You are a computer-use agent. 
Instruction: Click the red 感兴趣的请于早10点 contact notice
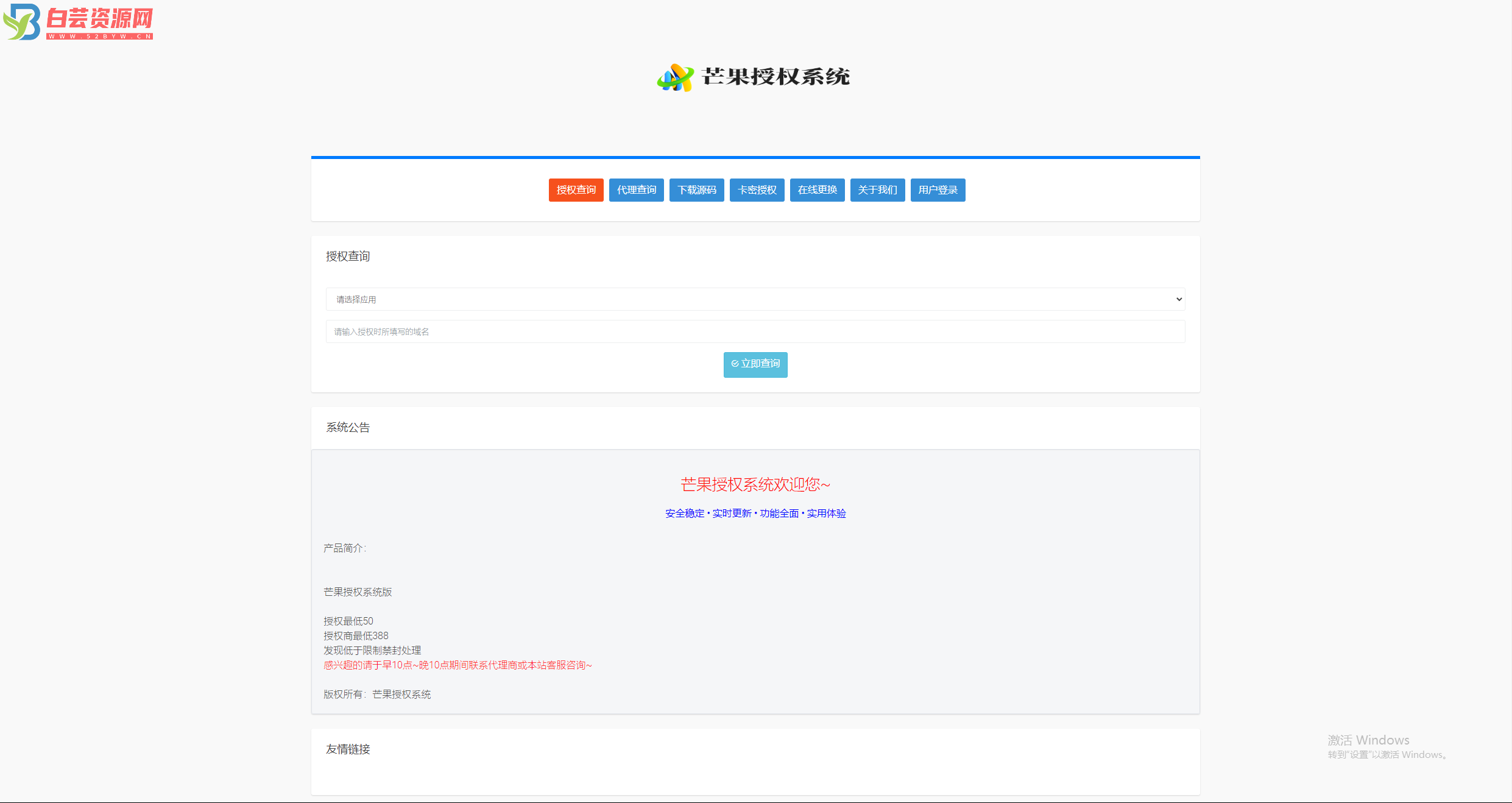coord(457,665)
